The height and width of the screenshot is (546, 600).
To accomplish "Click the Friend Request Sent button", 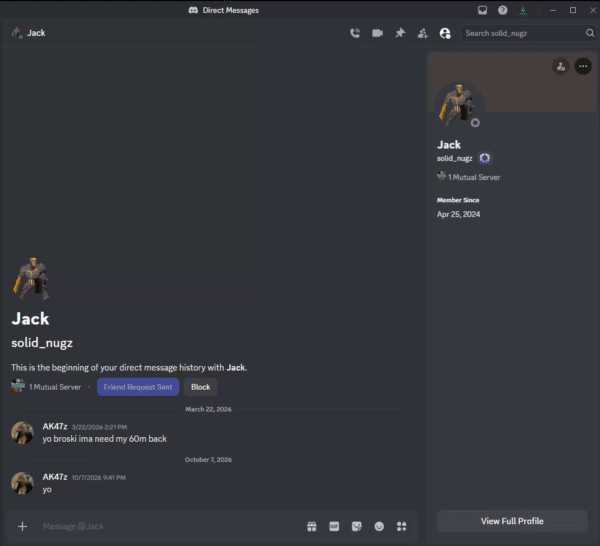I will pyautogui.click(x=138, y=387).
